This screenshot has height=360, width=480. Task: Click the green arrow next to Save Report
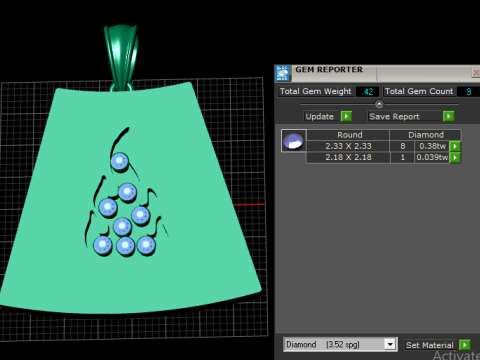(448, 116)
